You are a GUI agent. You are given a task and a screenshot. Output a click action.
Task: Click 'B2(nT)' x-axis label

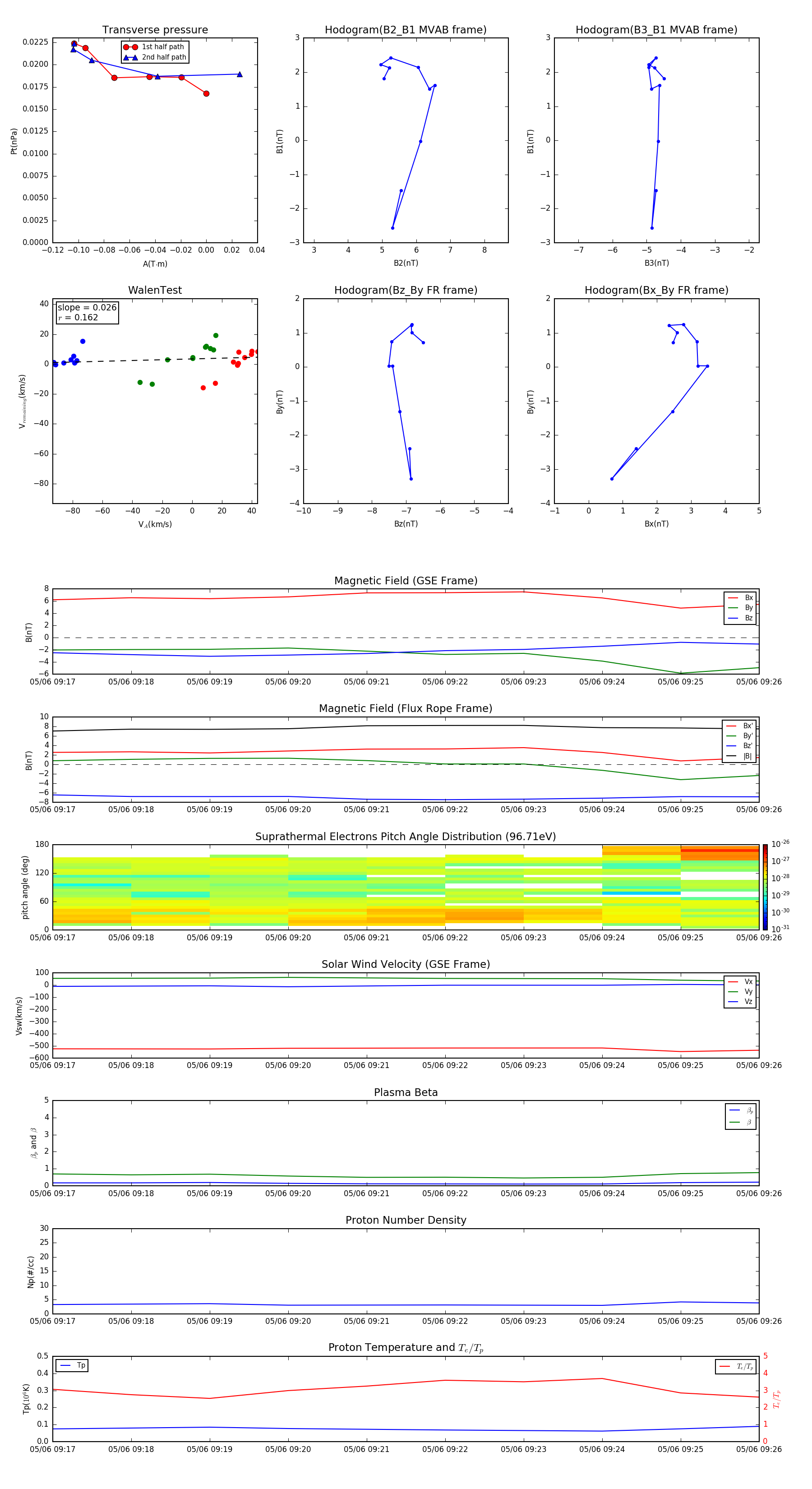406,263
